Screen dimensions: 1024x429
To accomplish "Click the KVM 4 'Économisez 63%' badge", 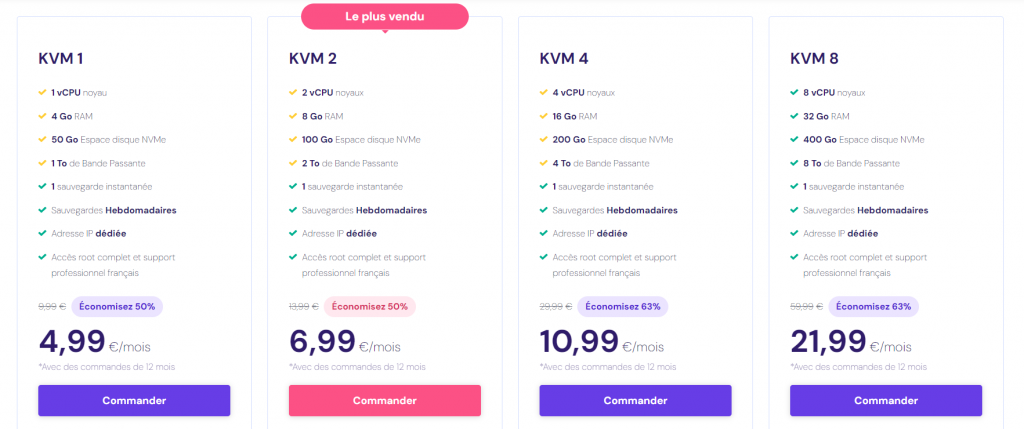I will [x=623, y=306].
